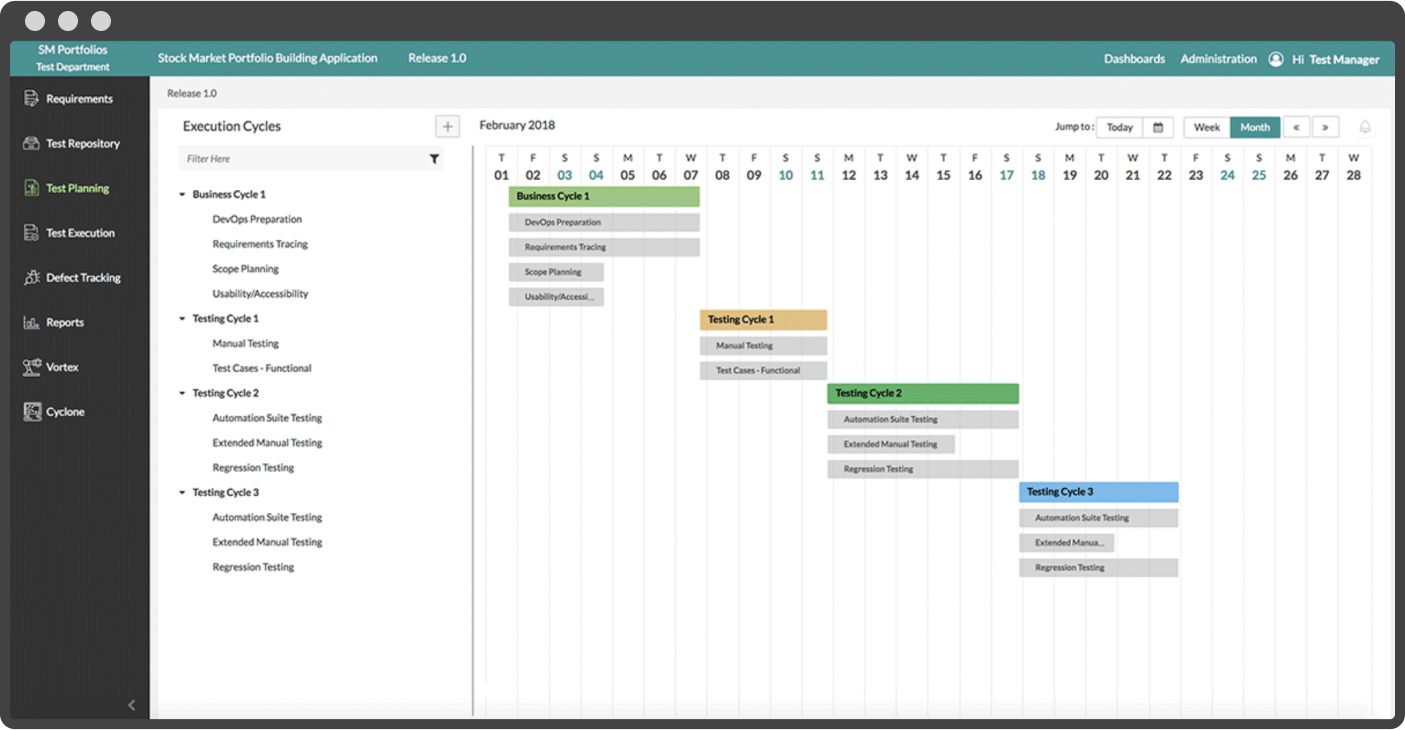This screenshot has height=730, width=1405.
Task: Click the filter funnel icon
Action: 434,159
